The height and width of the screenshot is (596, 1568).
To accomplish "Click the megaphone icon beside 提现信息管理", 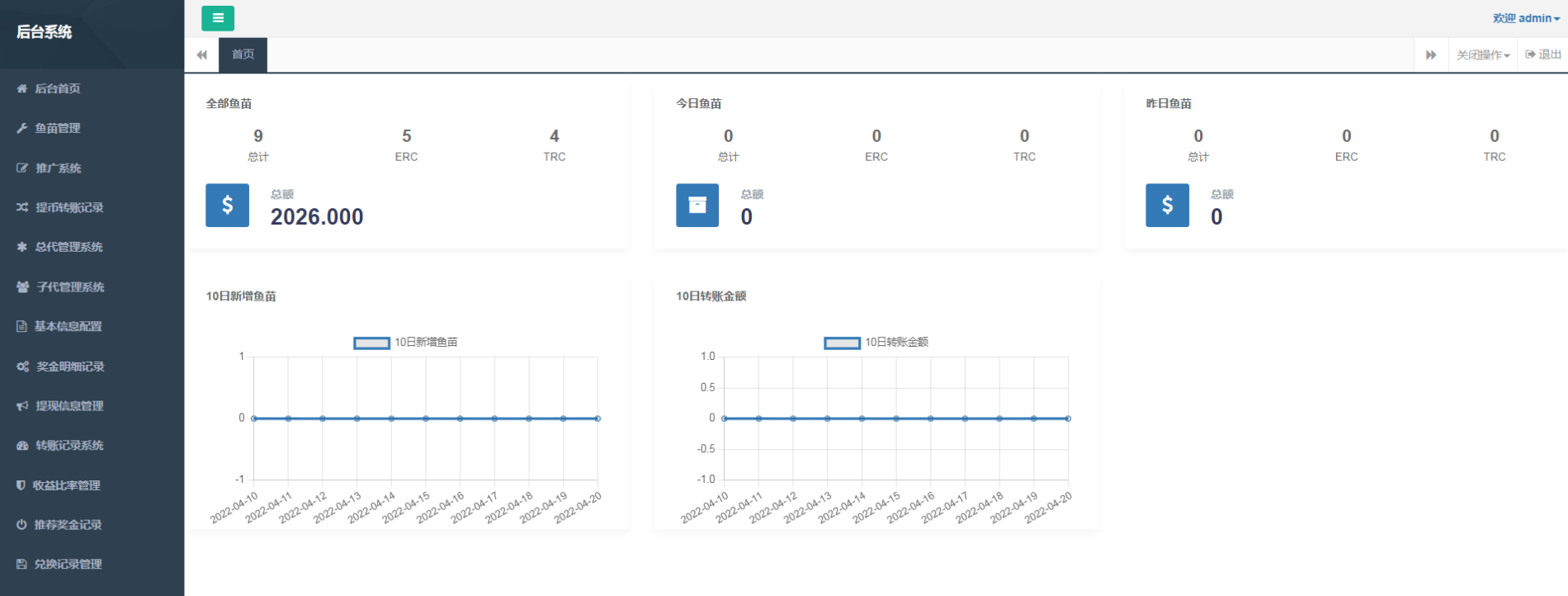I will (x=22, y=405).
